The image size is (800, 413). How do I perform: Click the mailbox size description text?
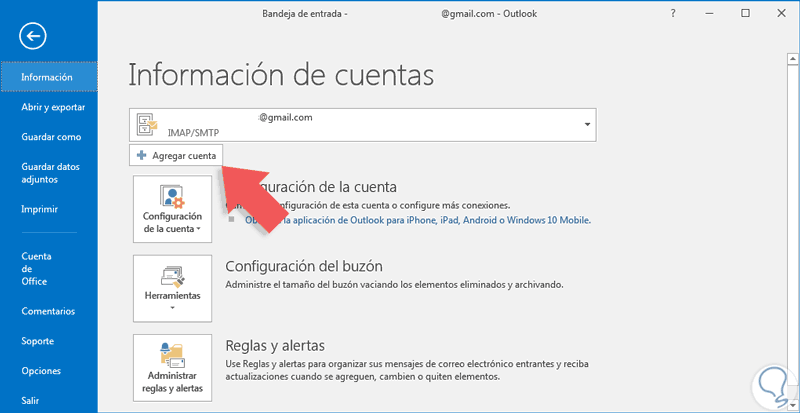click(x=394, y=285)
